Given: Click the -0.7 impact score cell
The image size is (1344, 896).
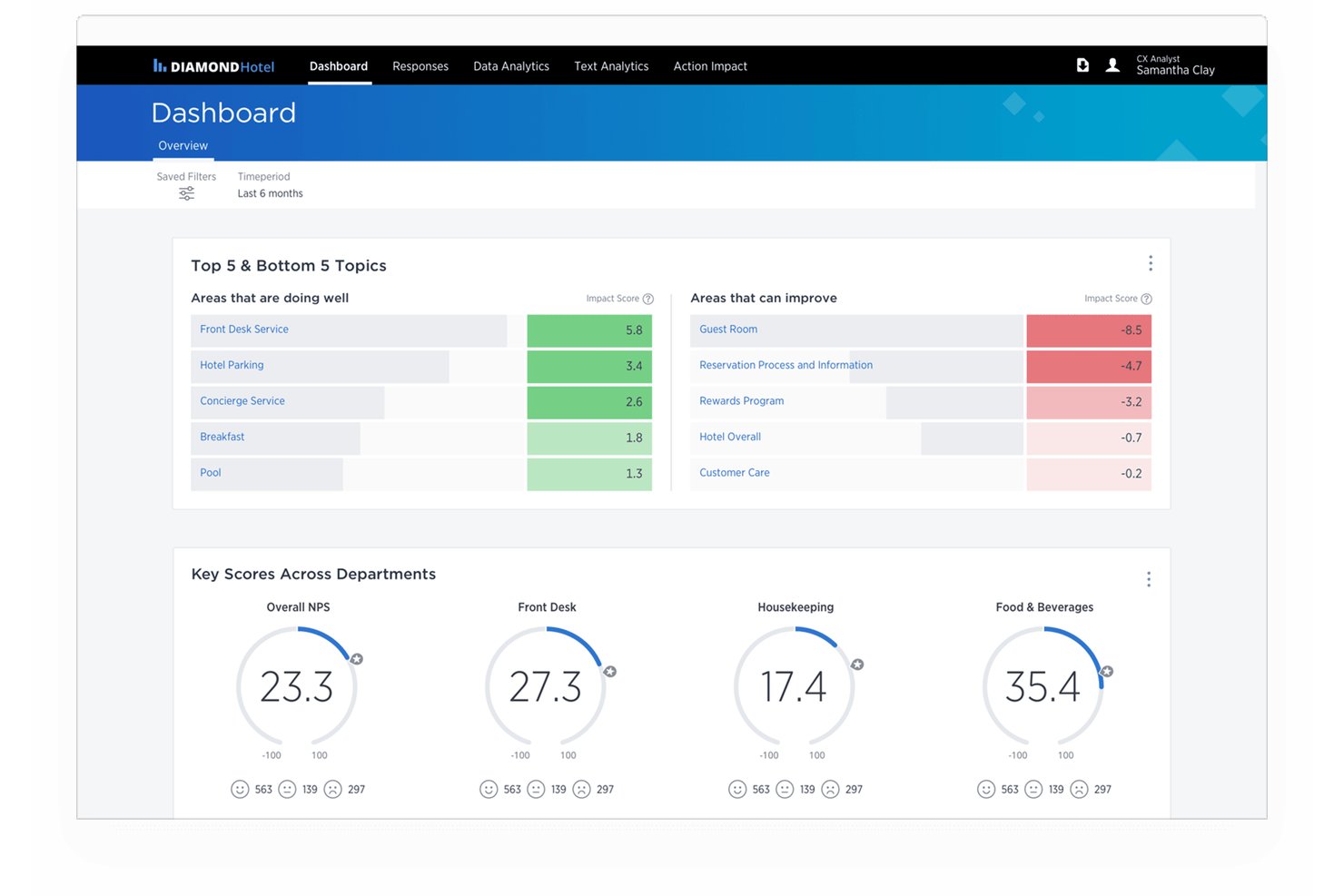Looking at the screenshot, I should pos(1089,438).
